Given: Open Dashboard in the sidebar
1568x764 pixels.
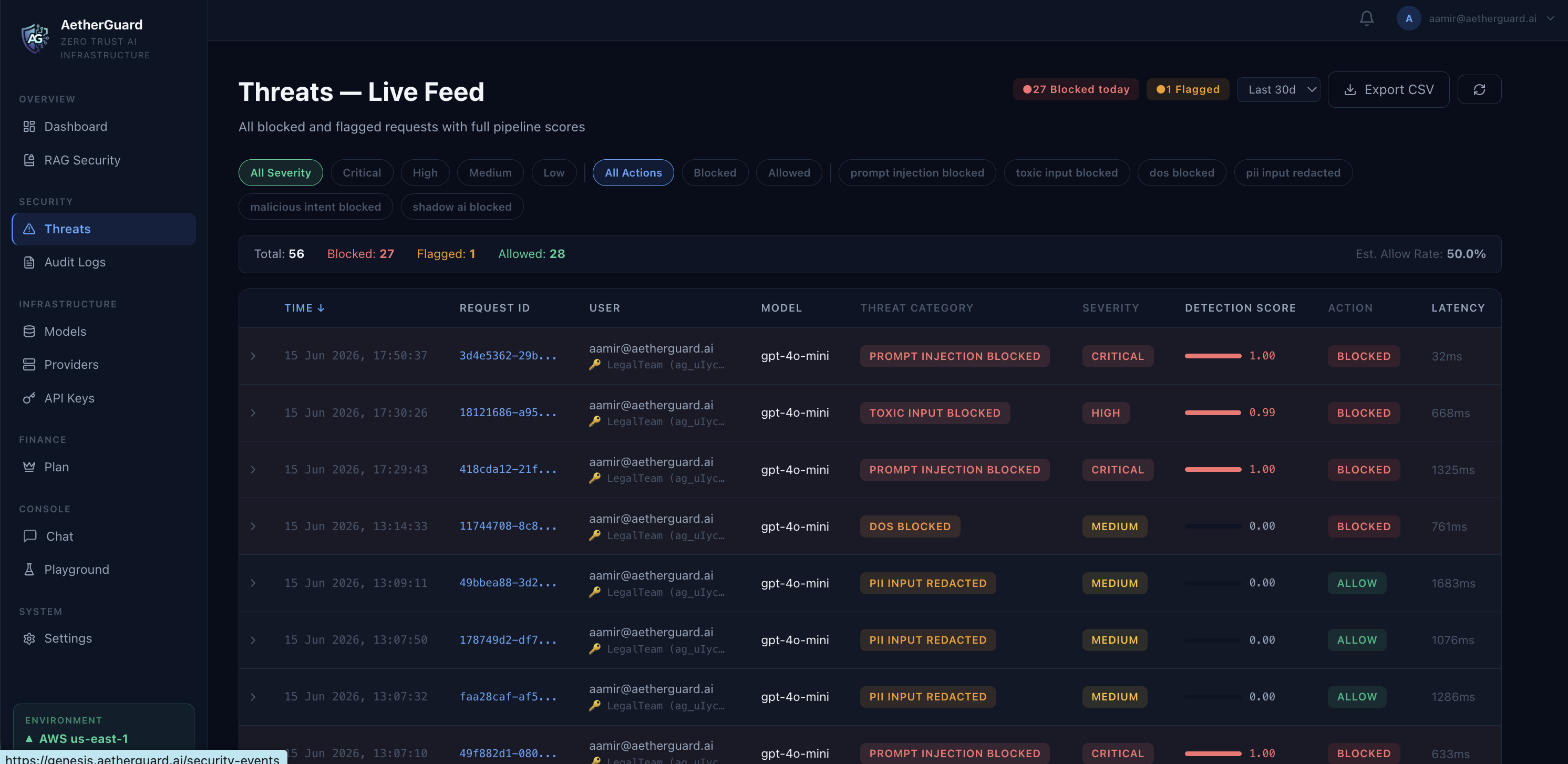Looking at the screenshot, I should tap(104, 127).
